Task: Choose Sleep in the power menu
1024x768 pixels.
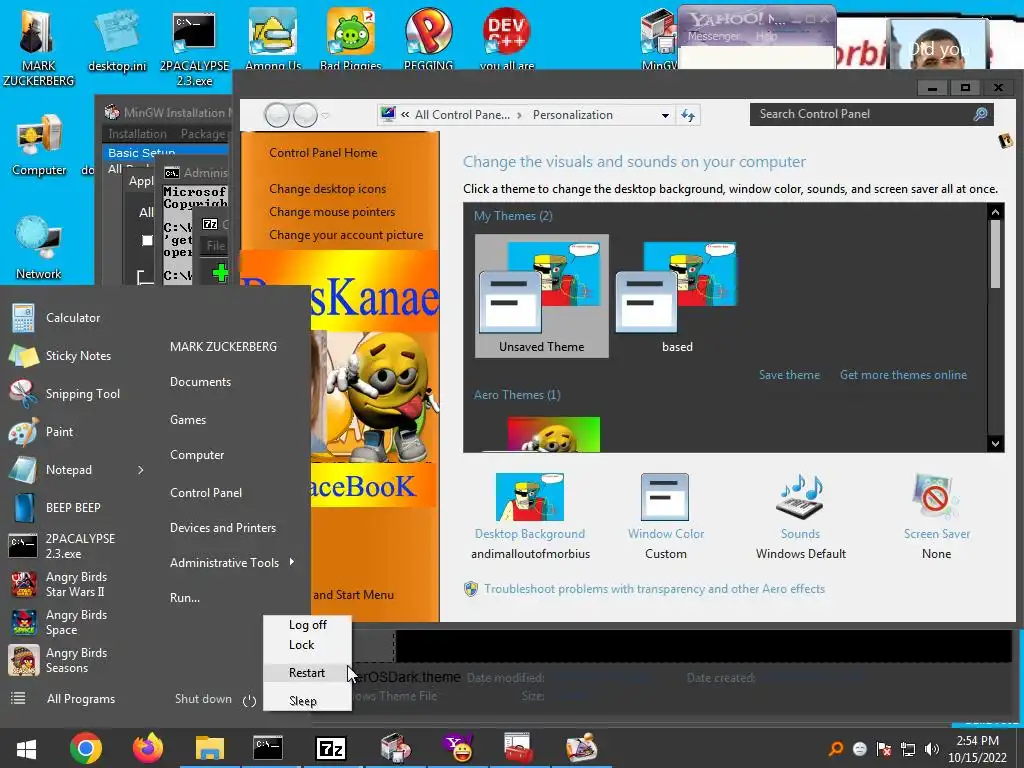Action: [303, 701]
